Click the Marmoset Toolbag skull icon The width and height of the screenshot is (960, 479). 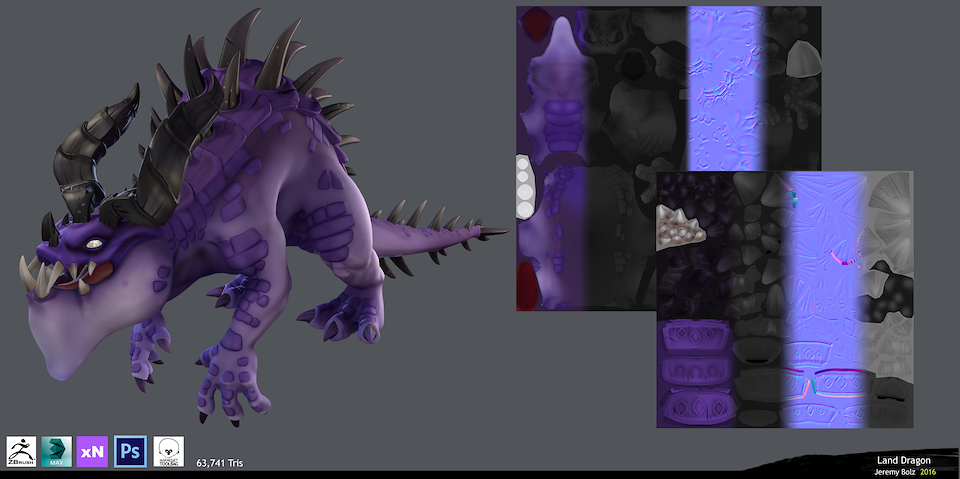(x=168, y=451)
